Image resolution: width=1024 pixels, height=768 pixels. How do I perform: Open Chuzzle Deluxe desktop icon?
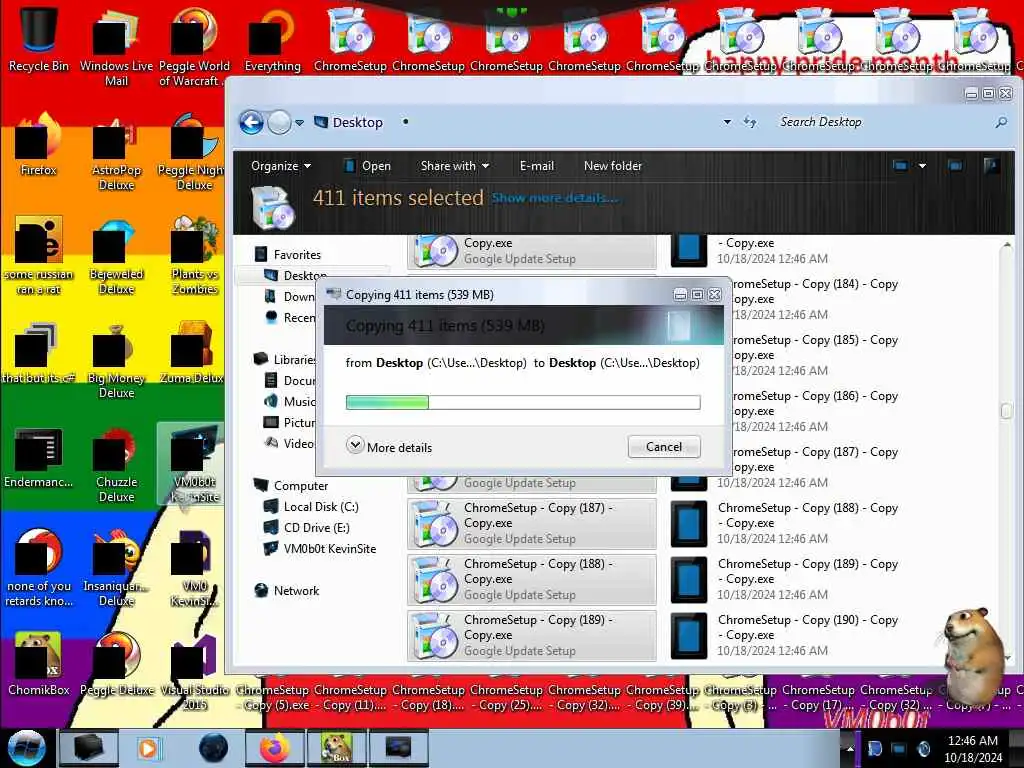click(x=116, y=465)
